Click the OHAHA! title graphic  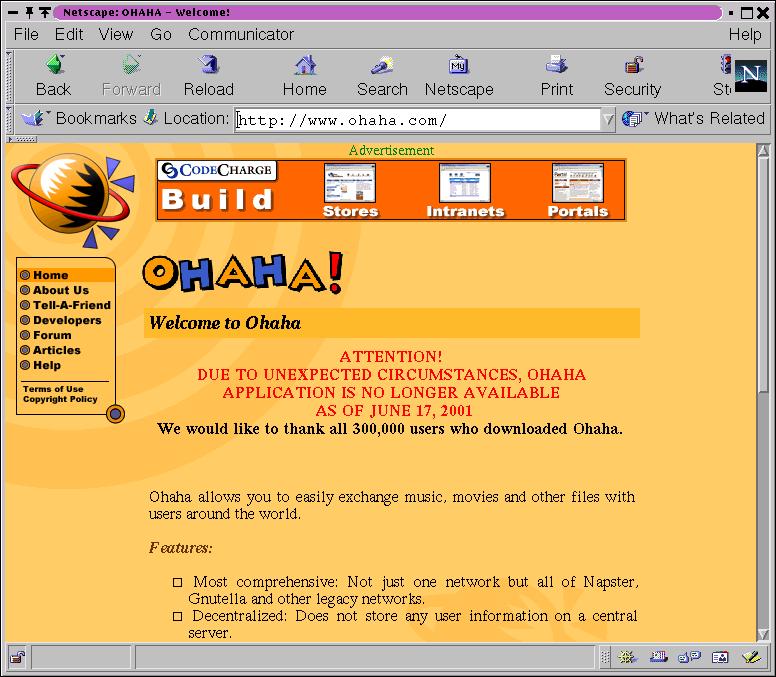[x=243, y=272]
